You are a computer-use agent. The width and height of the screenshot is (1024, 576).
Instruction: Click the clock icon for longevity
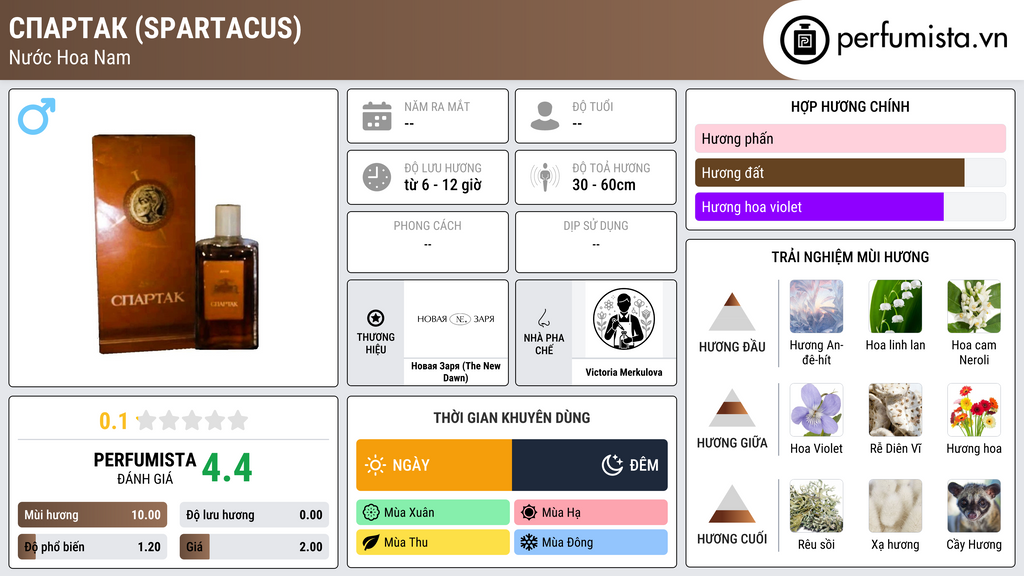tap(377, 177)
